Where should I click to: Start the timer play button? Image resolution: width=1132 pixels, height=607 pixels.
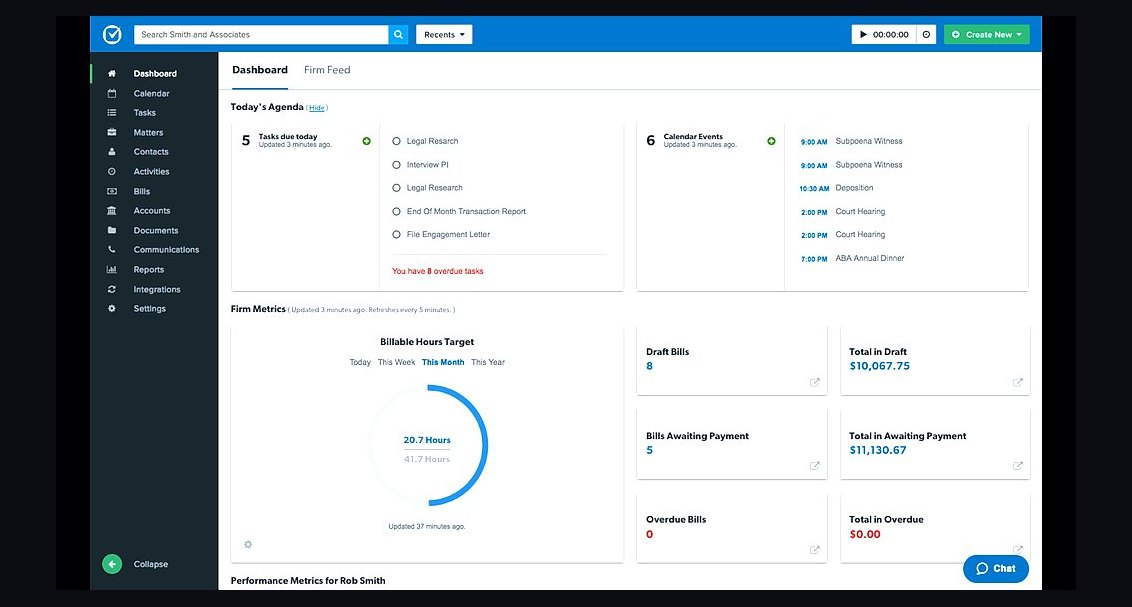(x=863, y=34)
